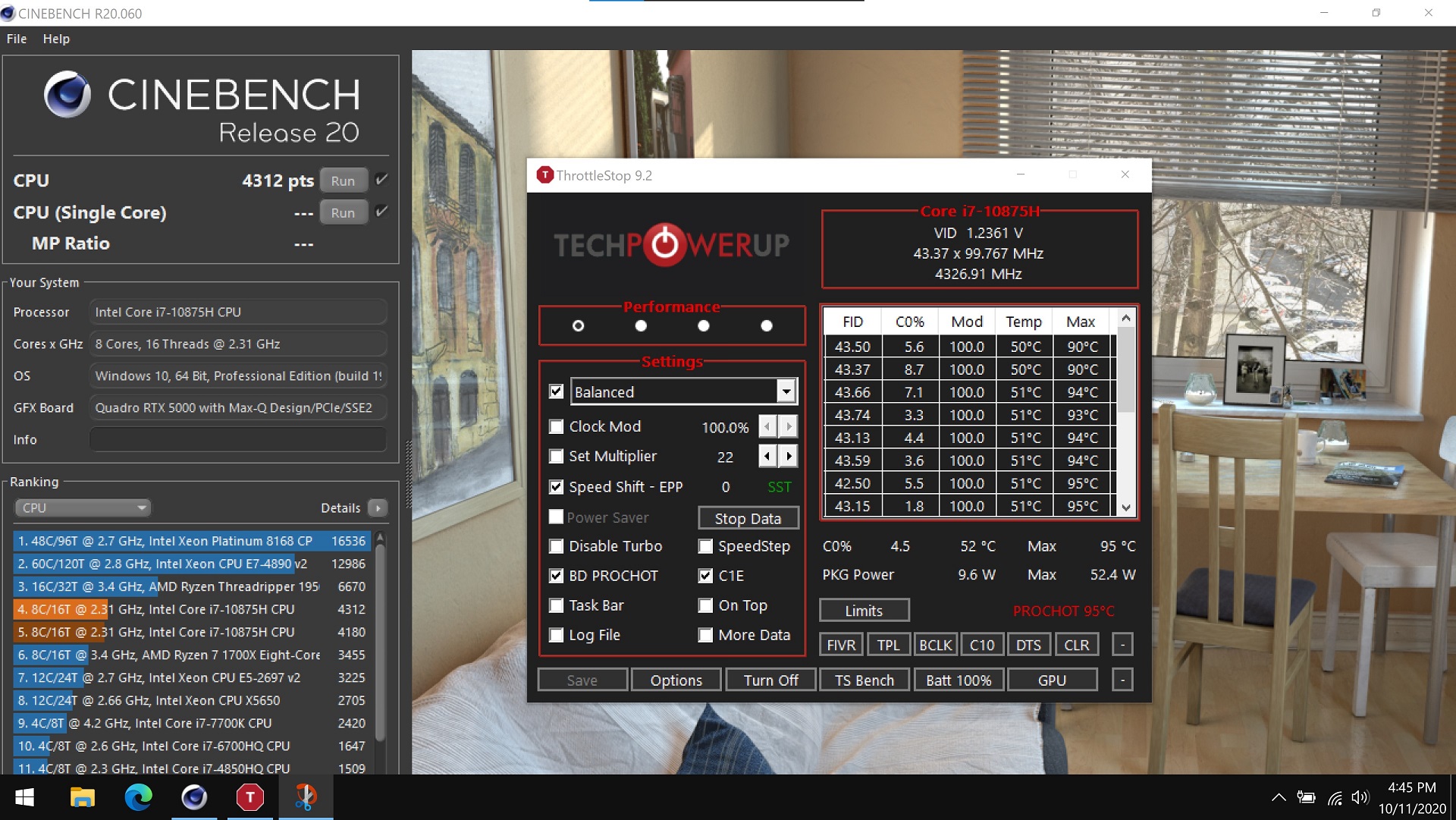
Task: Uncheck the Balanced power plan checkbox
Action: (557, 391)
